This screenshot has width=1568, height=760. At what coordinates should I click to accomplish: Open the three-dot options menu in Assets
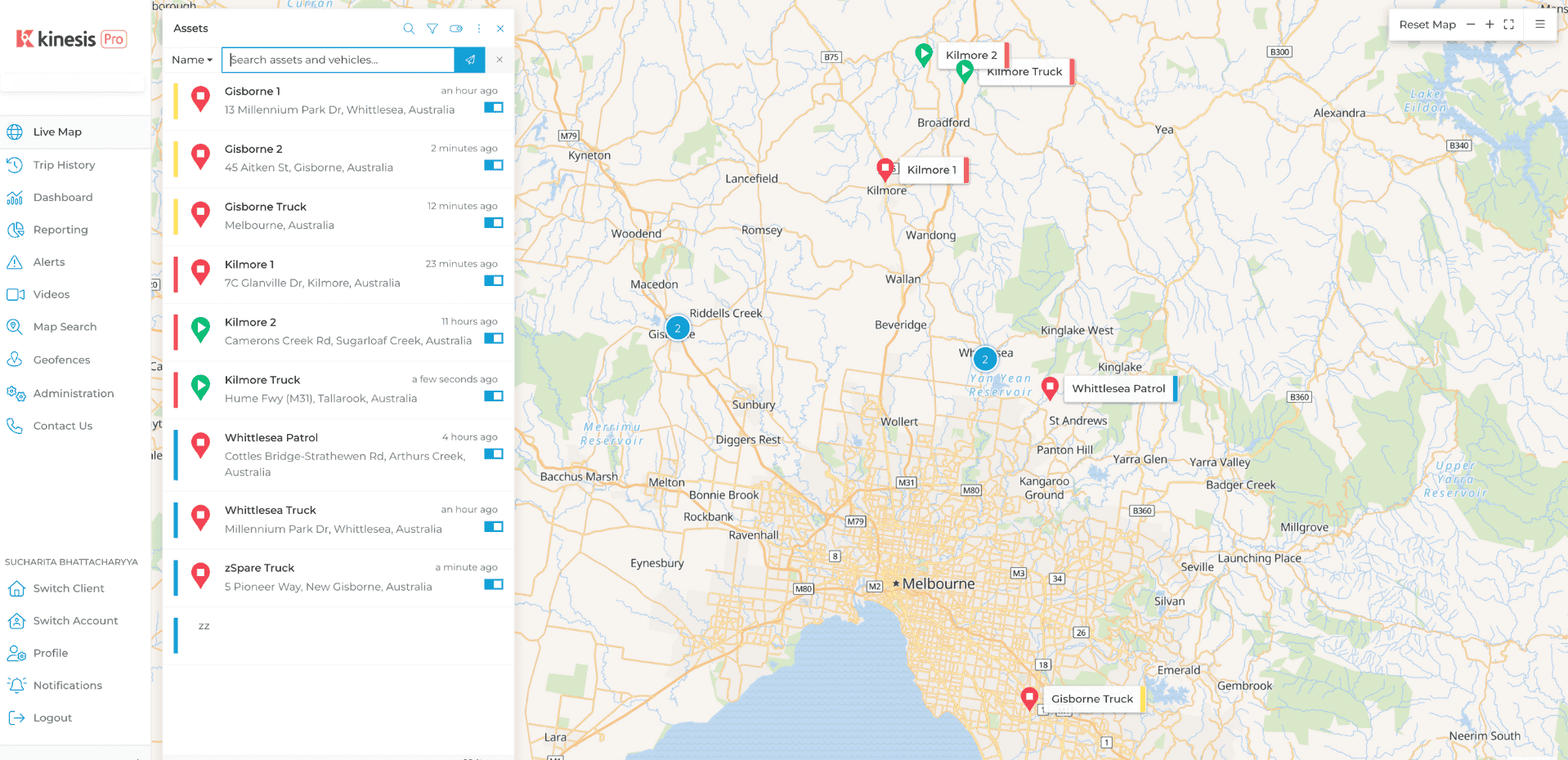click(479, 29)
